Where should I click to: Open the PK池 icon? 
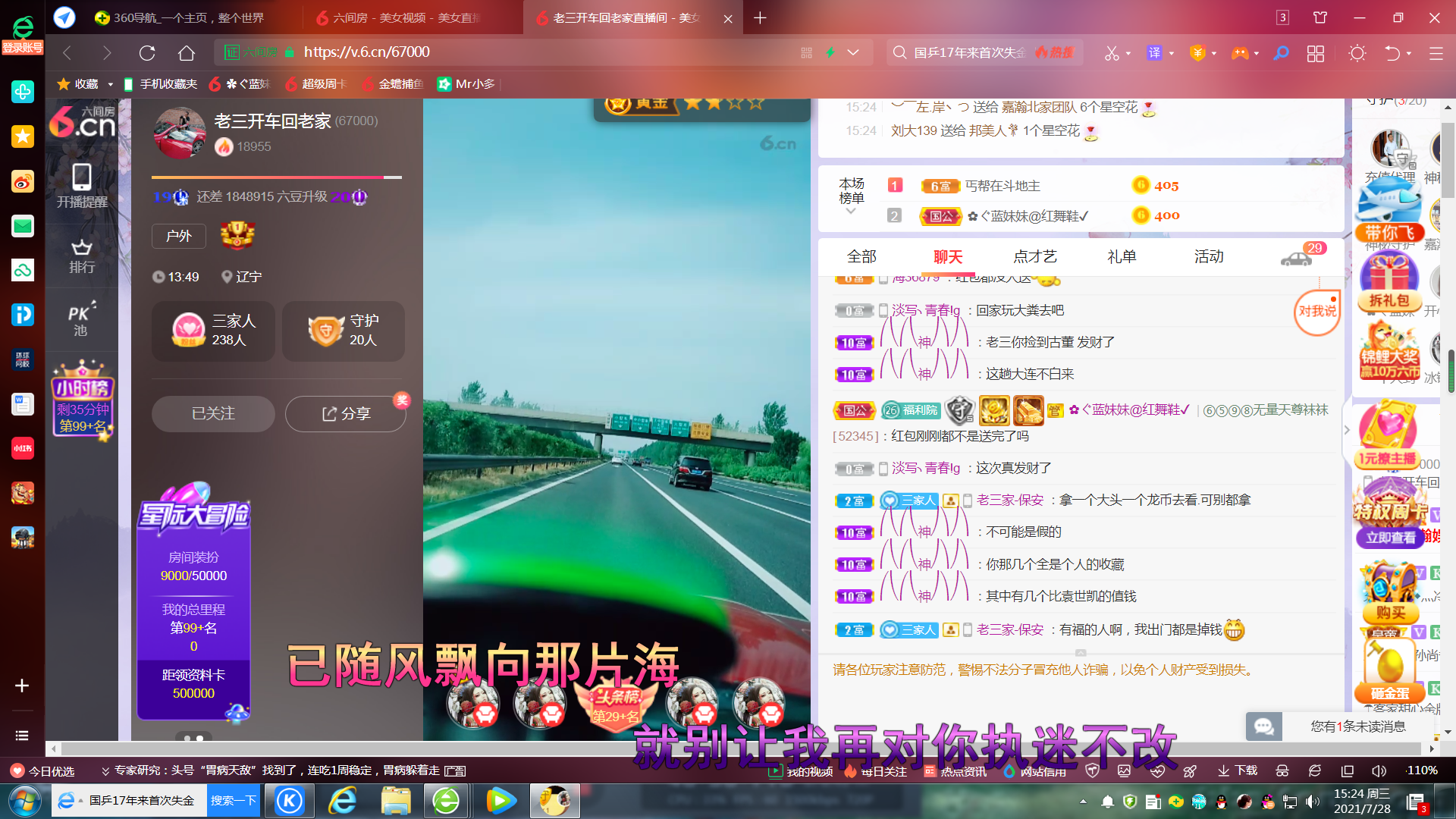(81, 318)
